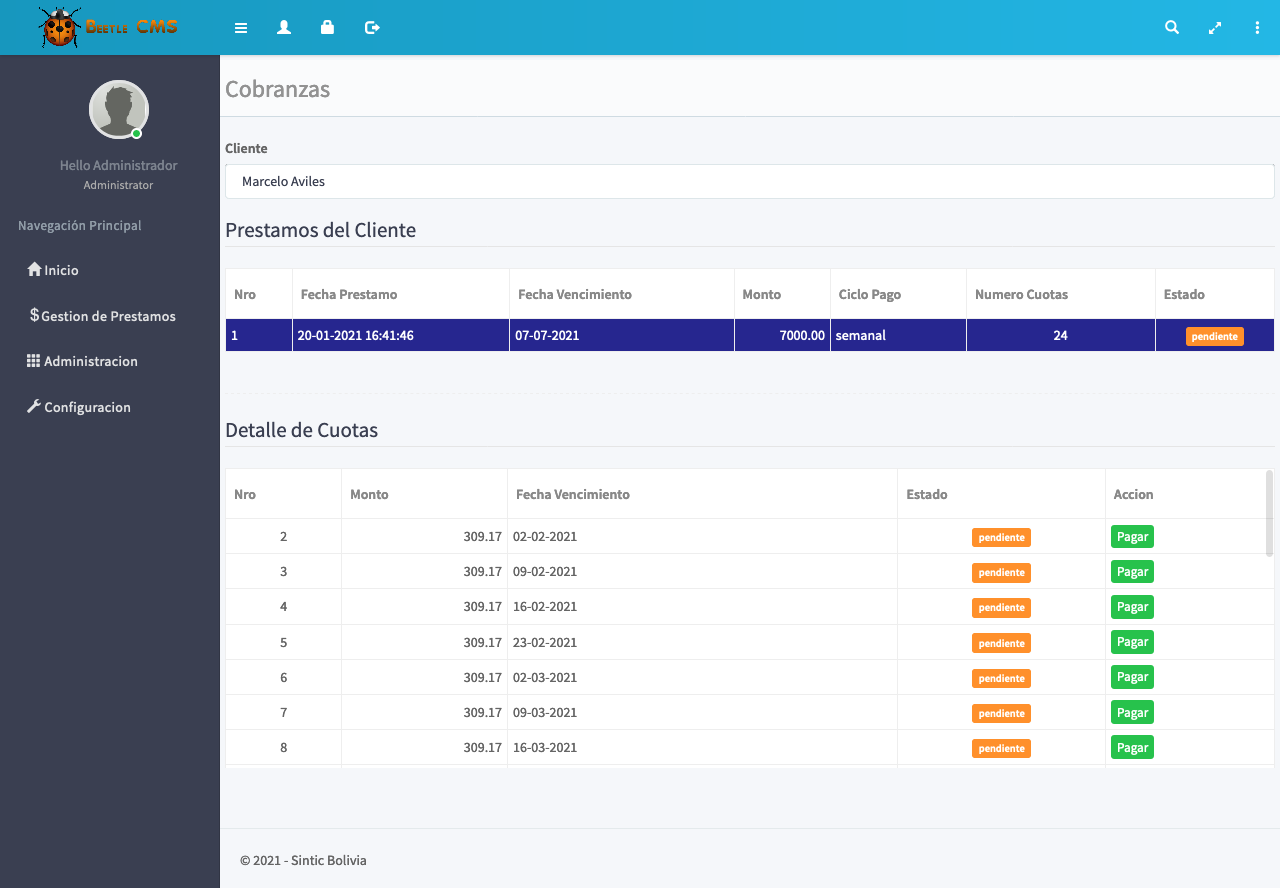Pay installment 8 with the Pagar button
Image resolution: width=1280 pixels, height=888 pixels.
pos(1132,747)
